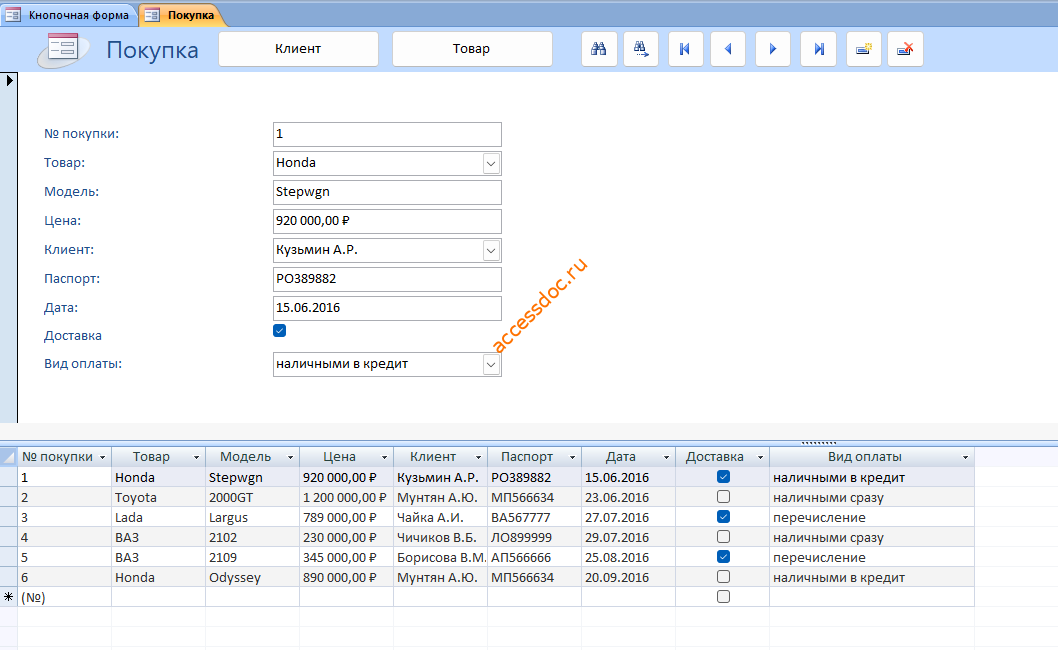This screenshot has height=650, width=1058.
Task: Open the № покупки column filter arrow
Action: [103, 458]
